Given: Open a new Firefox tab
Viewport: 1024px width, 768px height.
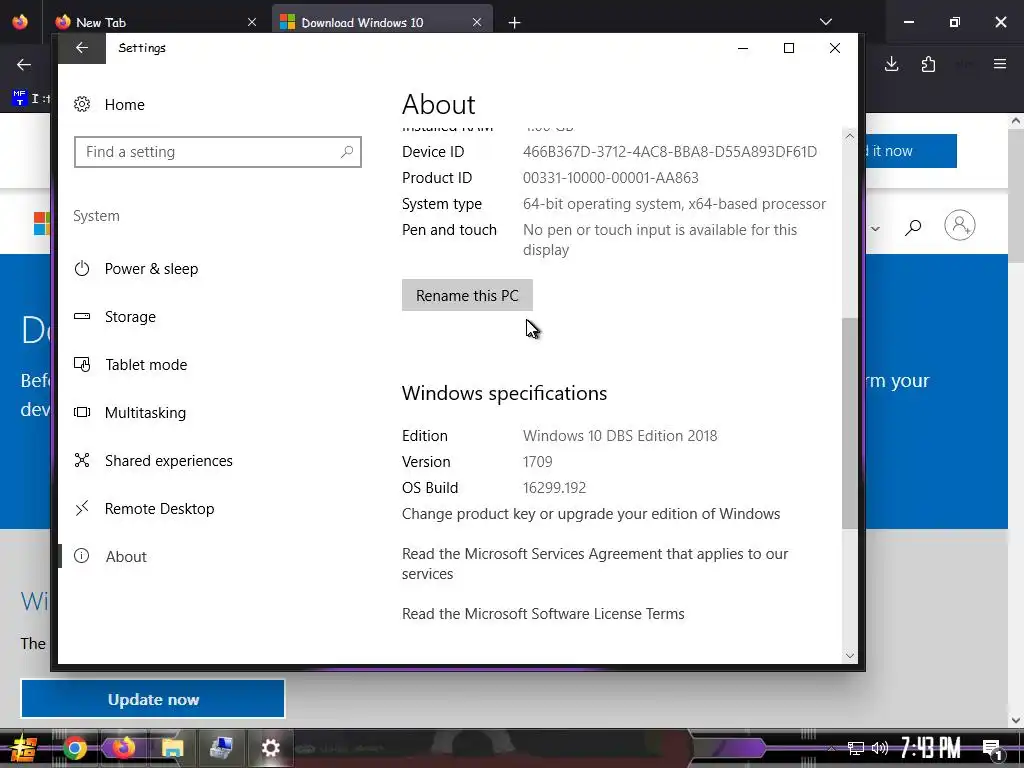Looking at the screenshot, I should [x=515, y=23].
